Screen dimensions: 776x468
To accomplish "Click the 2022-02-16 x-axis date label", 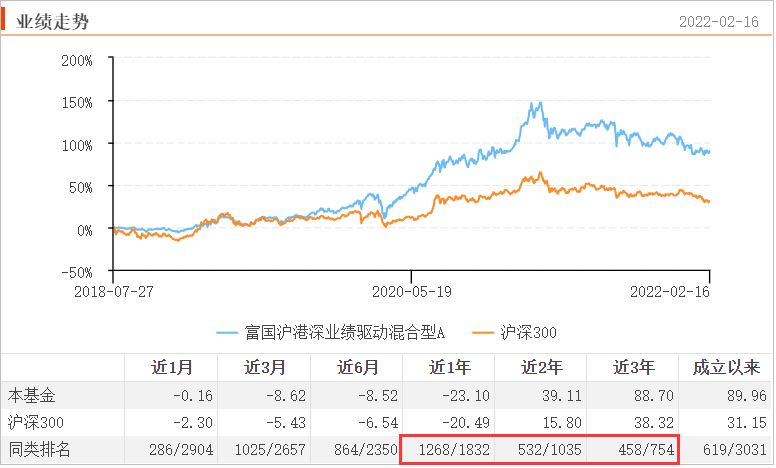I will (670, 292).
